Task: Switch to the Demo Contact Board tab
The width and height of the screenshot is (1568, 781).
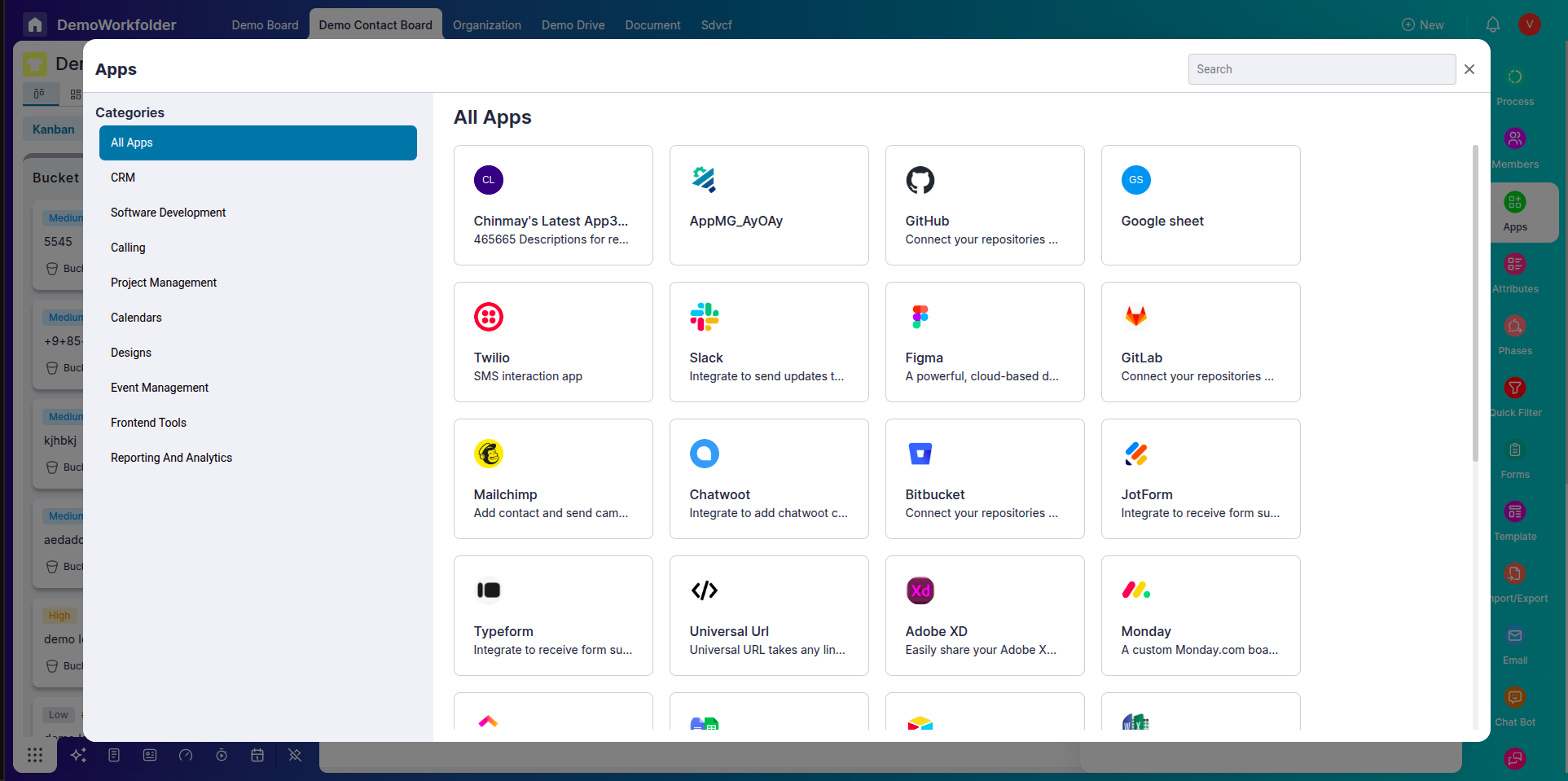Action: coord(376,25)
